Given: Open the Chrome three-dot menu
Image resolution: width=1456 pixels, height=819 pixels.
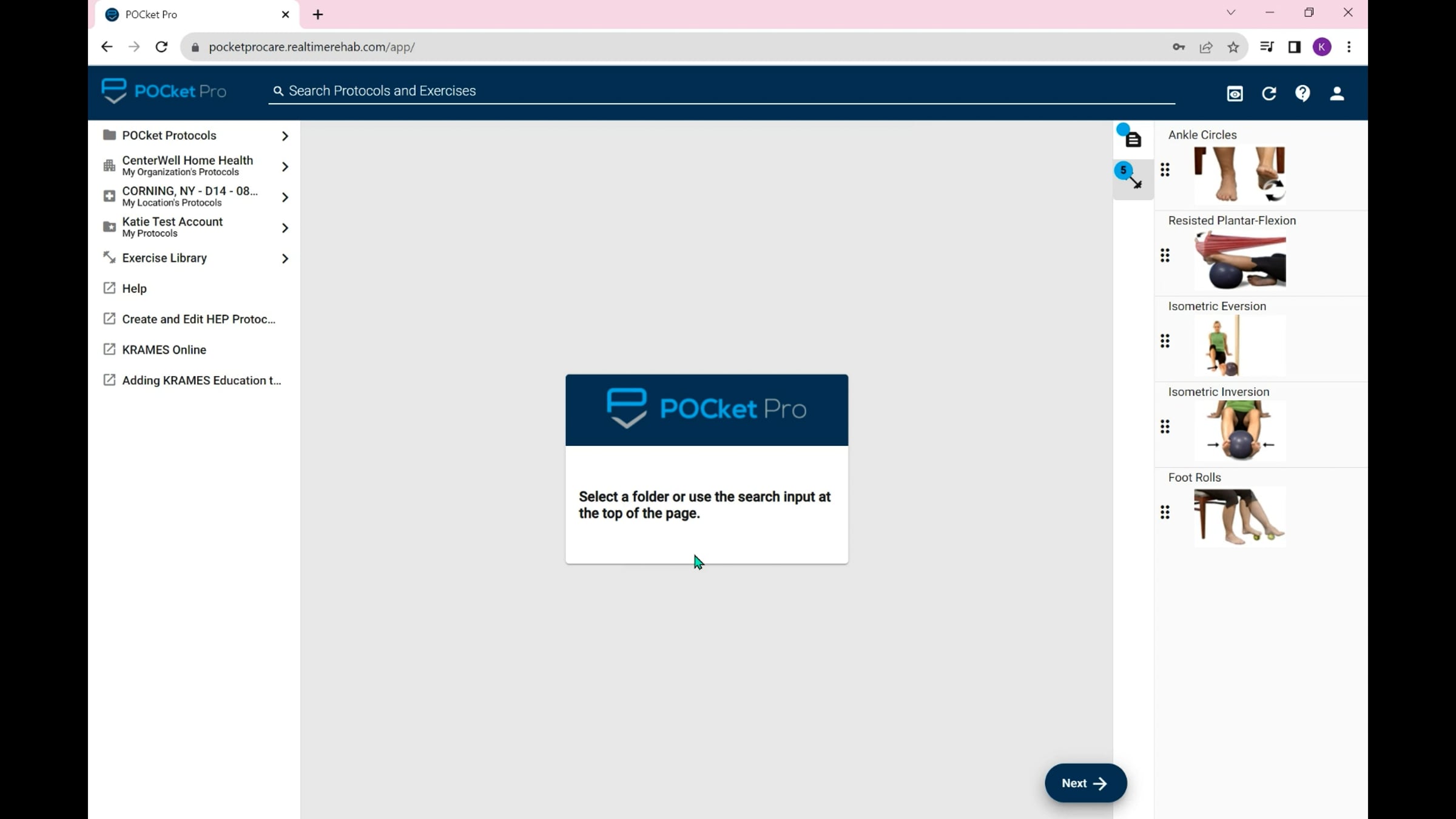Looking at the screenshot, I should (1349, 47).
